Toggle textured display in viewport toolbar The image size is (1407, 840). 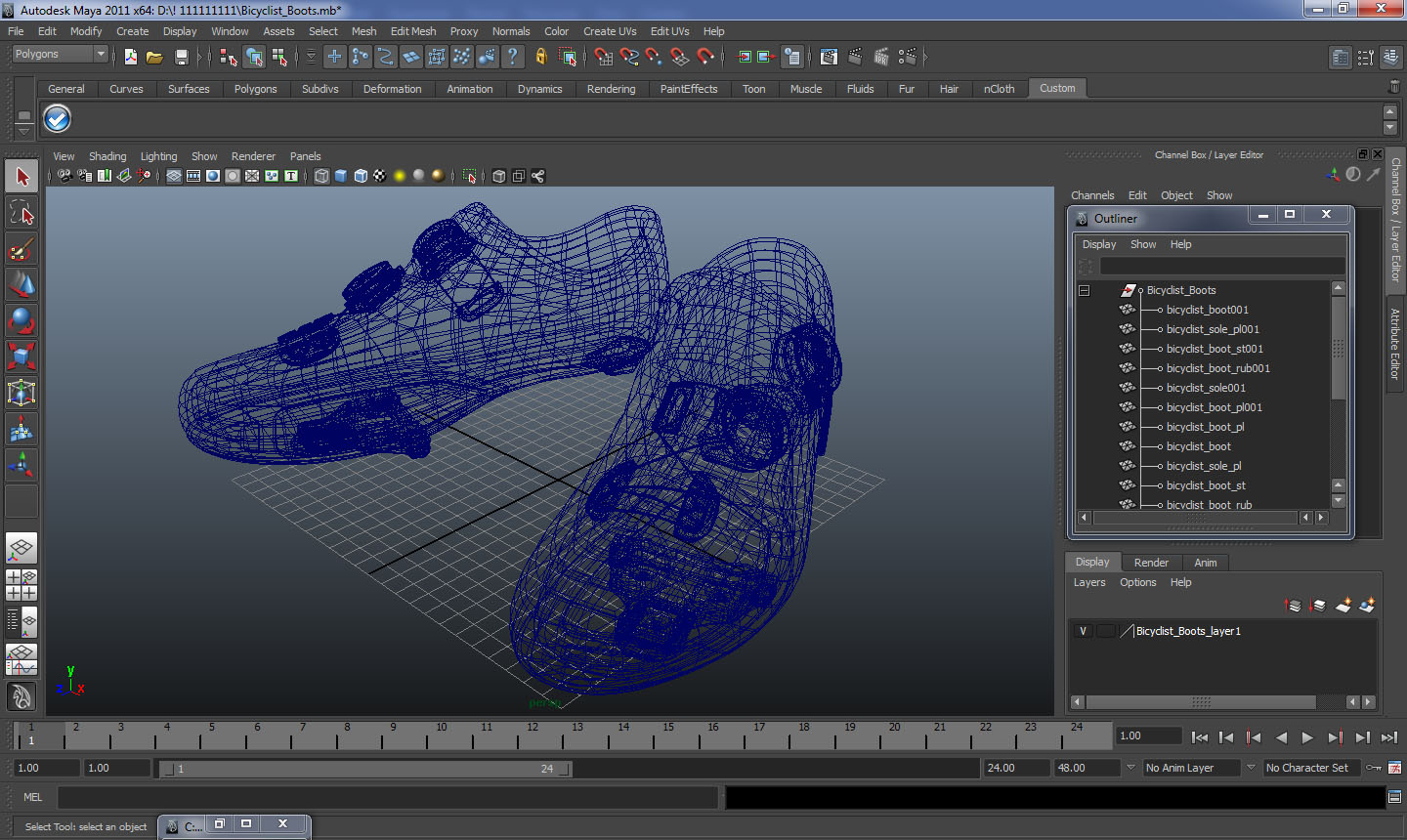(x=379, y=176)
